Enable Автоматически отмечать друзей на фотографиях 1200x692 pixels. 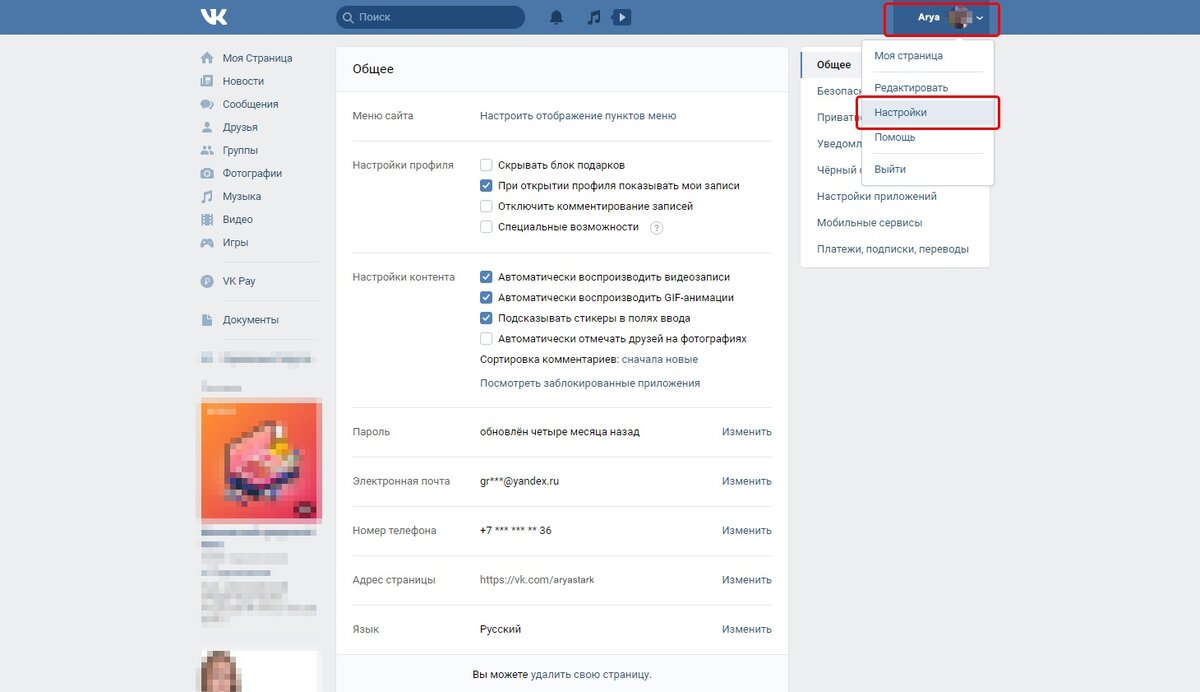486,338
